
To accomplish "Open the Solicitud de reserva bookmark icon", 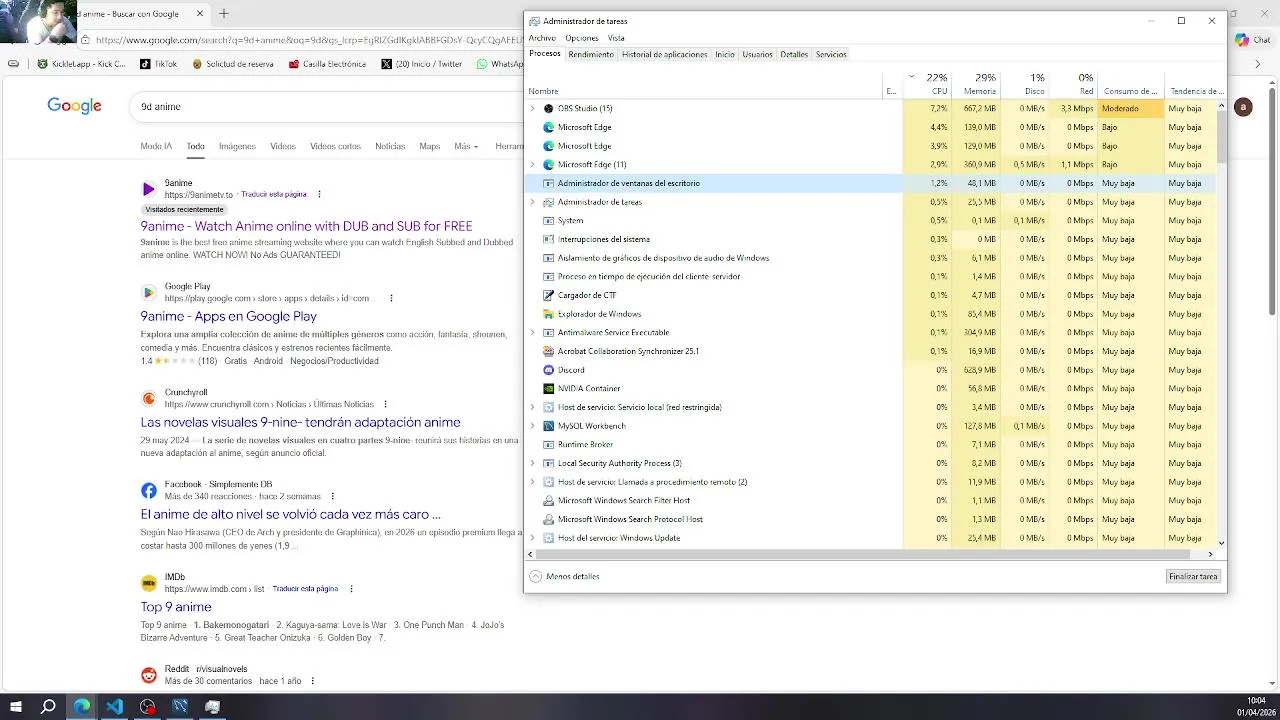I will click(197, 64).
